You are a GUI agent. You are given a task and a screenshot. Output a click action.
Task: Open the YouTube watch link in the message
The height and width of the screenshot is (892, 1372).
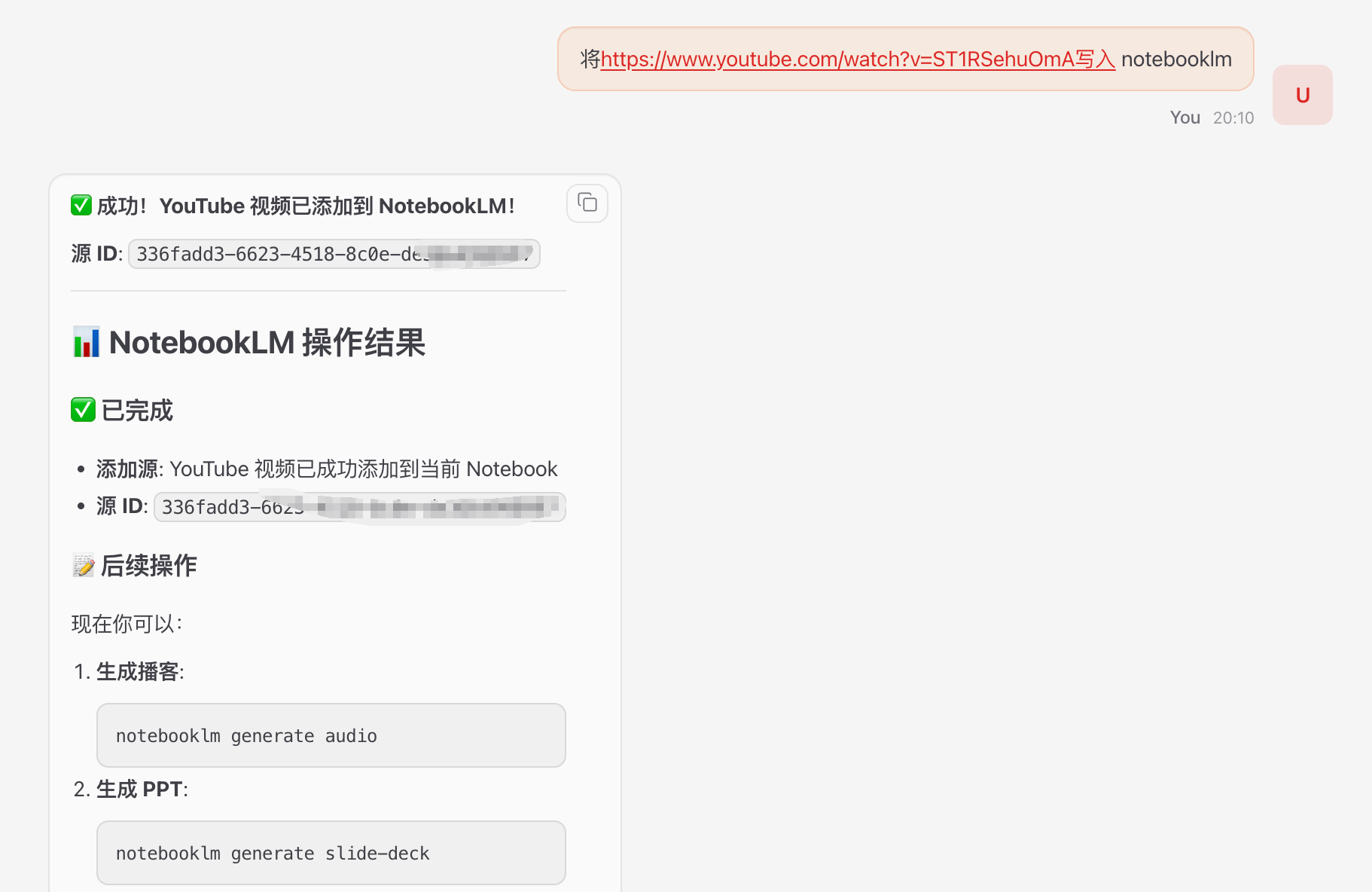click(858, 59)
